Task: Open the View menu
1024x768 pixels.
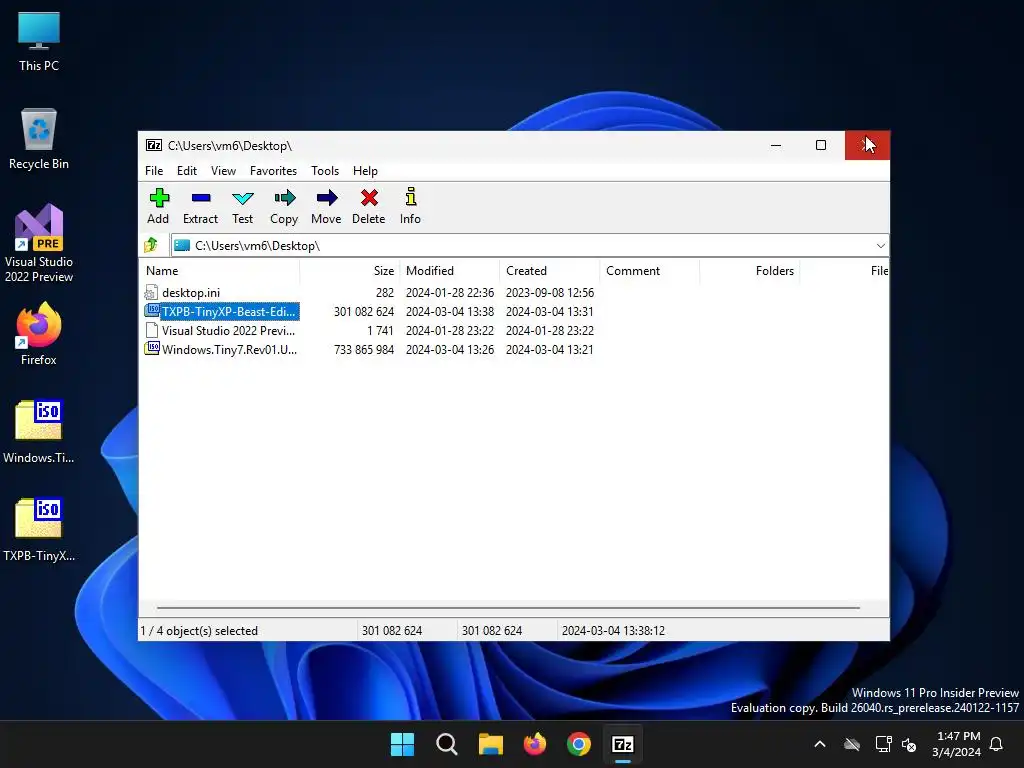Action: [223, 170]
